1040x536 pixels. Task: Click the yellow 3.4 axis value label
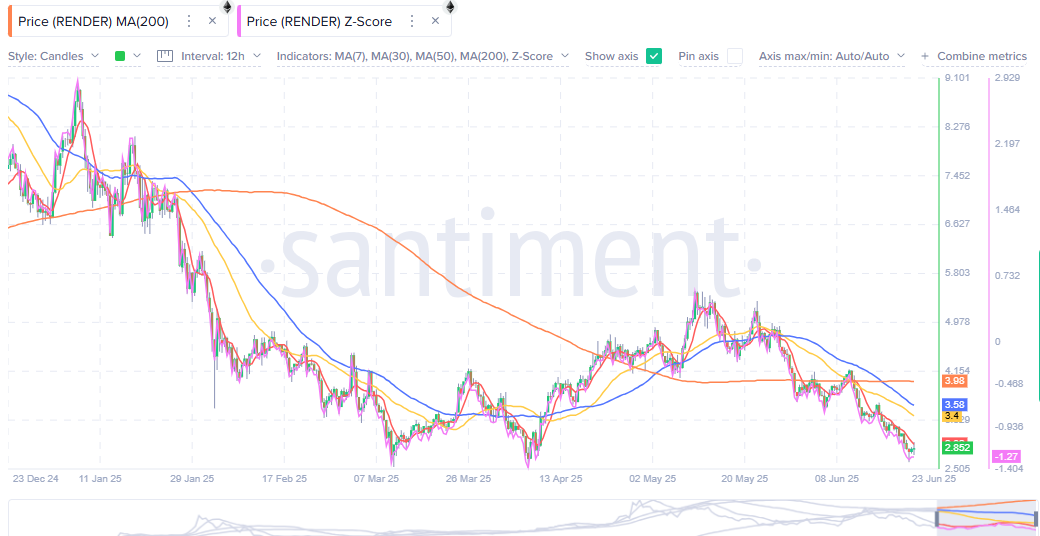point(950,416)
